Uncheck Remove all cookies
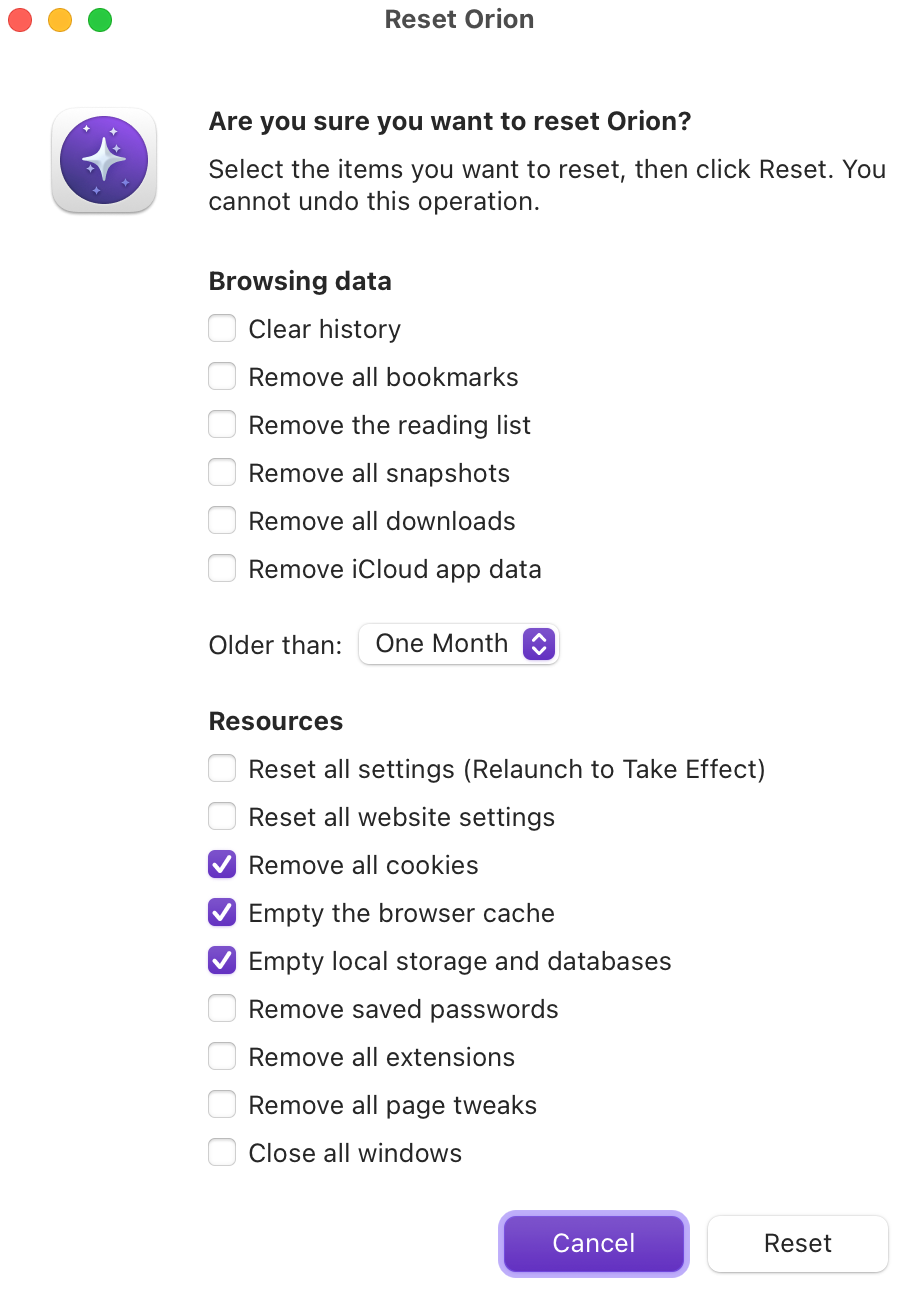The width and height of the screenshot is (918, 1296). [222, 865]
